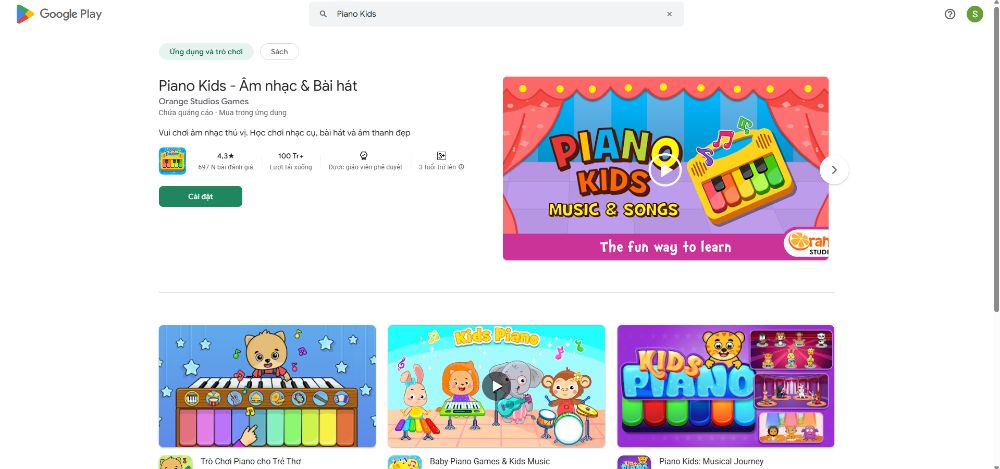The width and height of the screenshot is (1000, 469).
Task: Play the Piano Kids trailer video
Action: pos(665,170)
